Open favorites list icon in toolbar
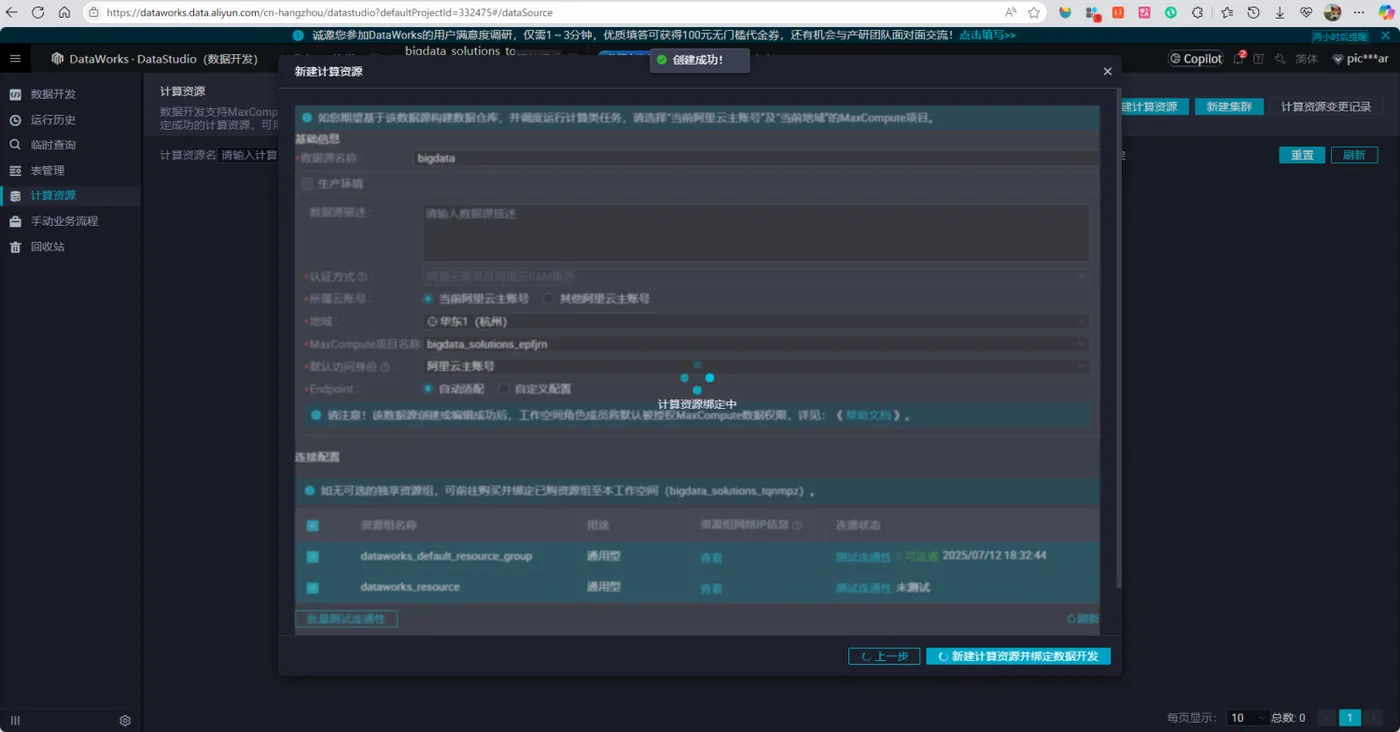 click(1227, 13)
